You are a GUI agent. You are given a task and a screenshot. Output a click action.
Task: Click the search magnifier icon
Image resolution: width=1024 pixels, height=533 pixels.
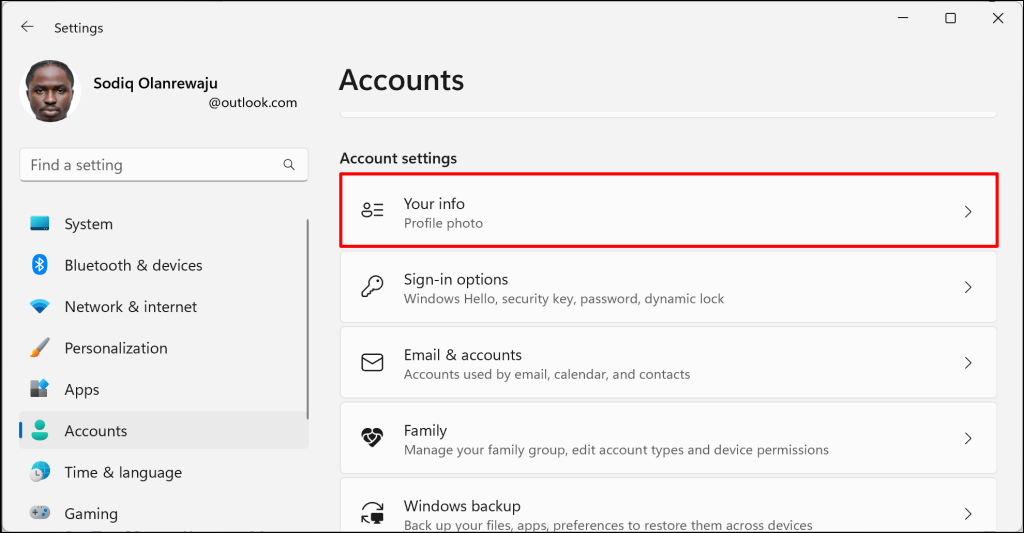289,165
